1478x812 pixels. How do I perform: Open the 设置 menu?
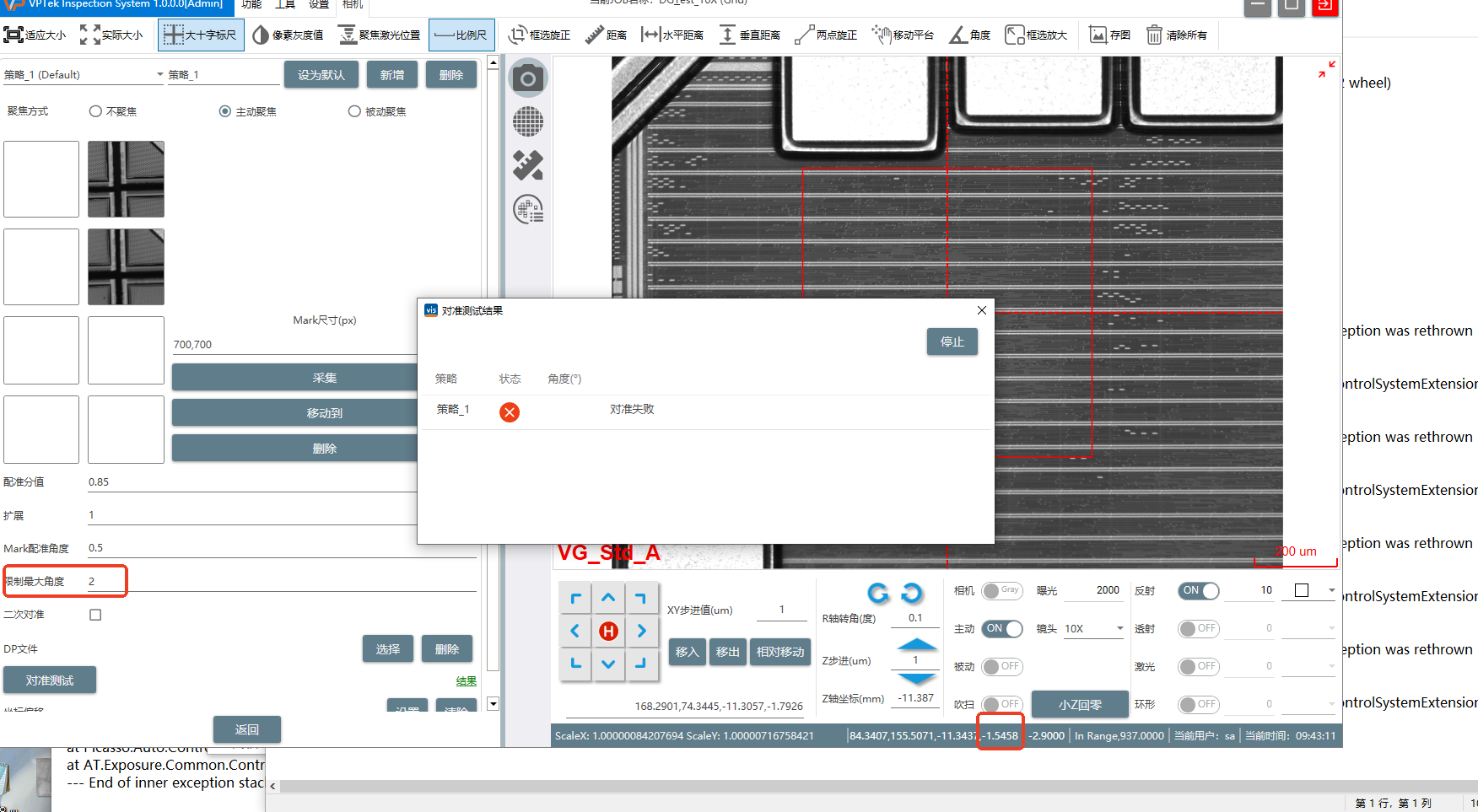pos(319,5)
